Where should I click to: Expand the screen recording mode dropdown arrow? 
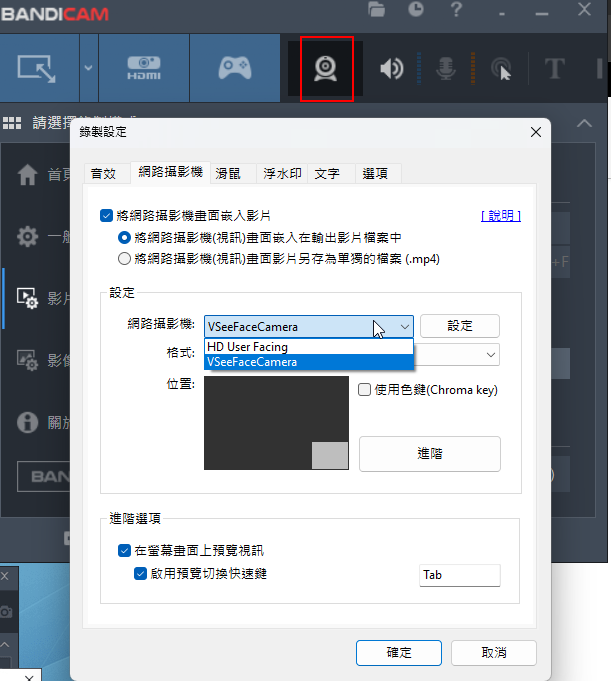click(x=89, y=68)
